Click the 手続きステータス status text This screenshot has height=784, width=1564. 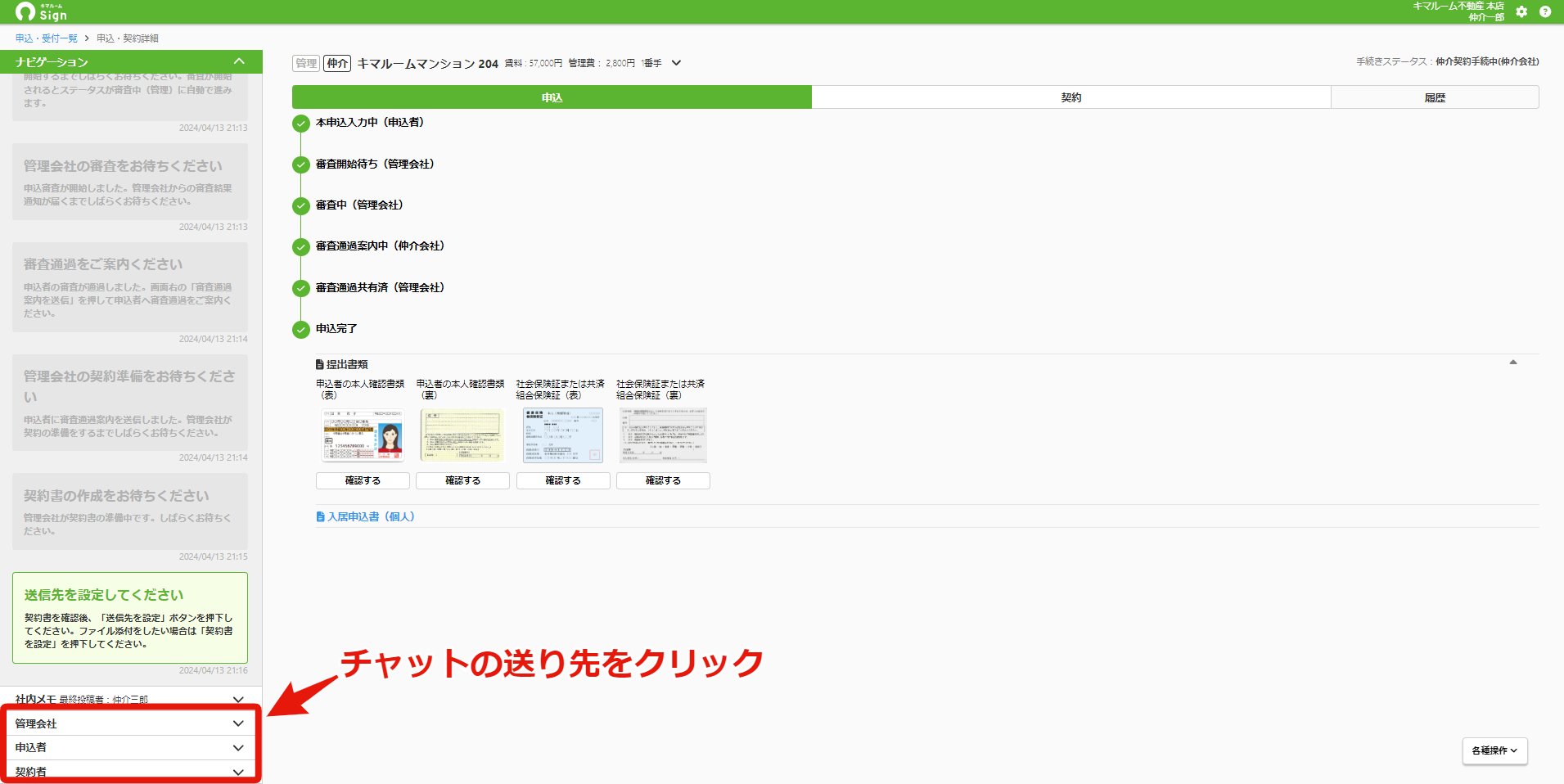click(x=1447, y=61)
